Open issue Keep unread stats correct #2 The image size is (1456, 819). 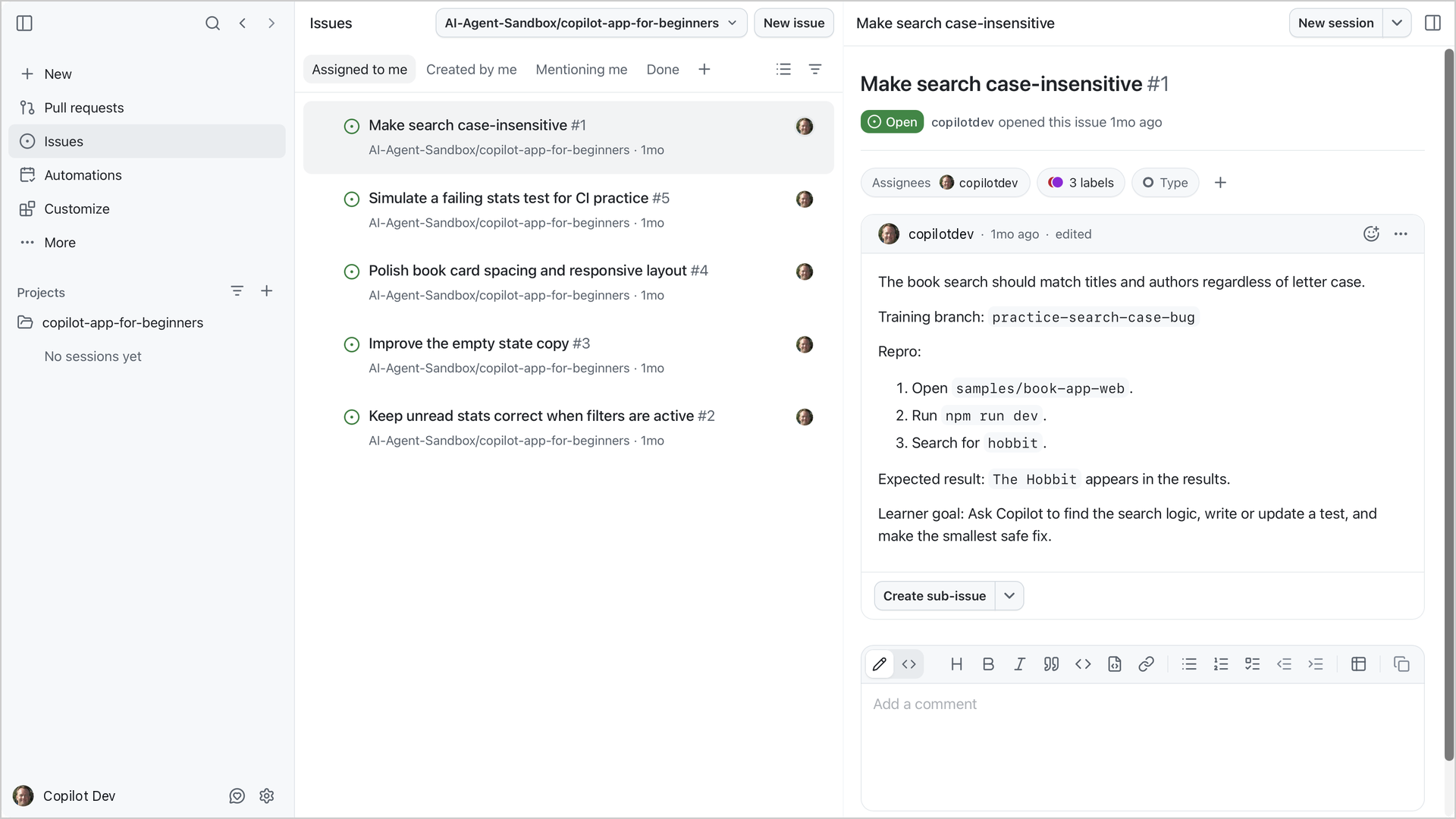coord(569,428)
